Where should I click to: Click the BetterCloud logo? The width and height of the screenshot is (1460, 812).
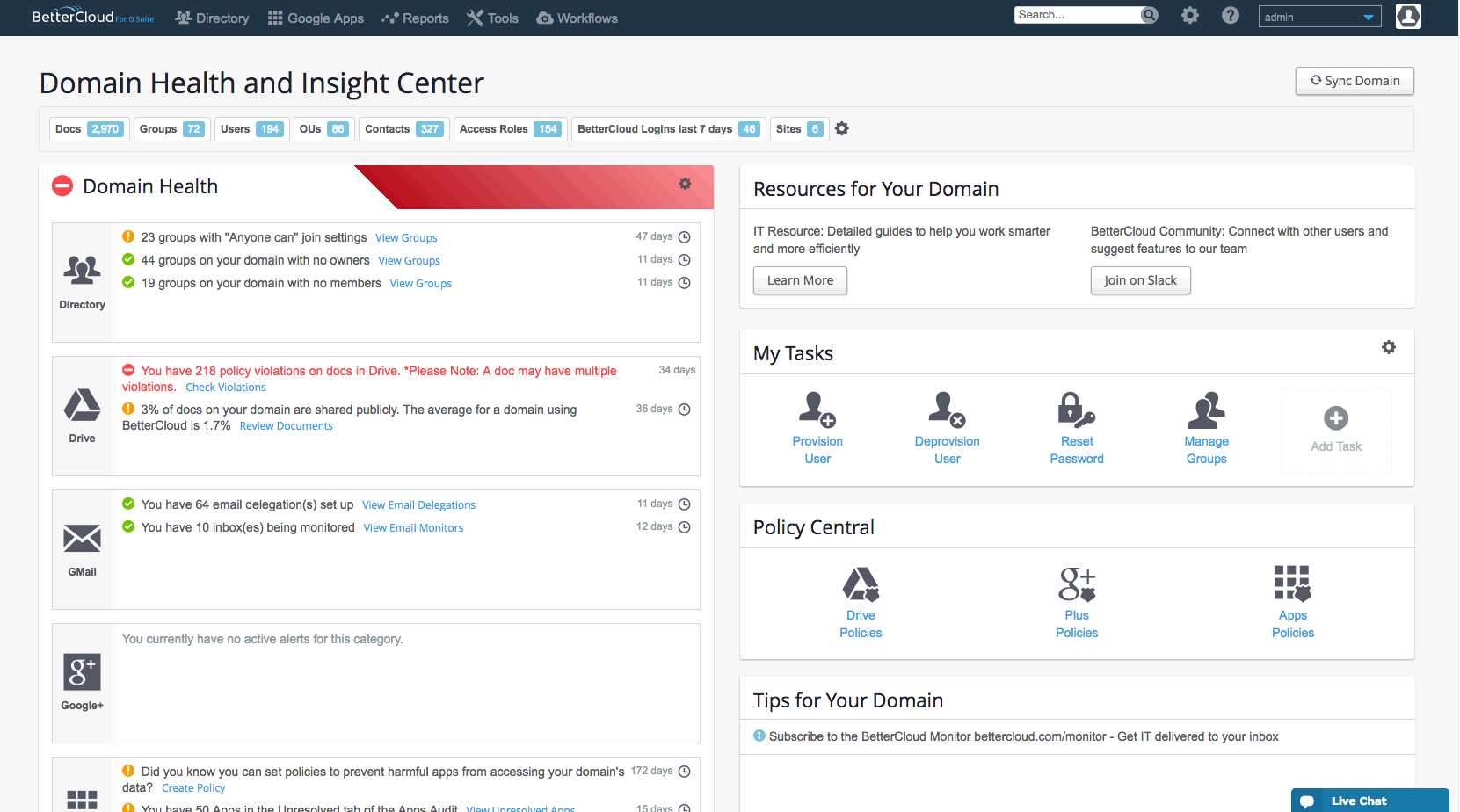point(92,17)
